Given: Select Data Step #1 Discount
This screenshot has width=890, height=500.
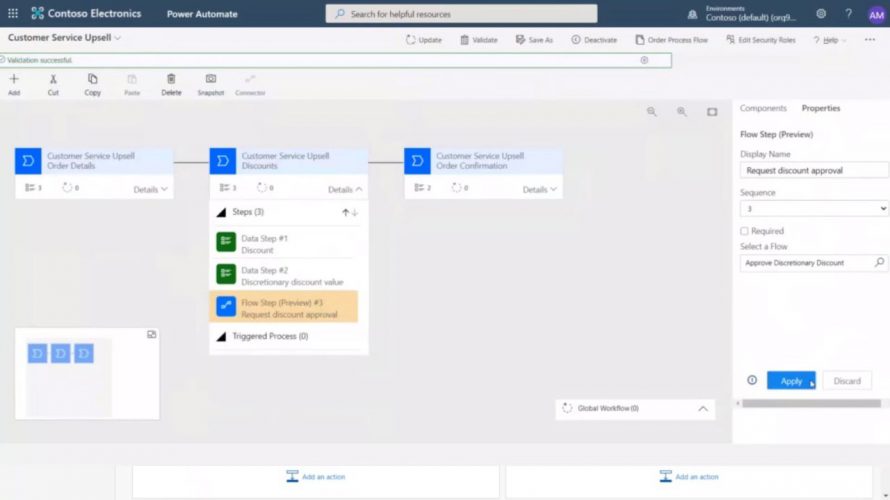Looking at the screenshot, I should tap(286, 244).
